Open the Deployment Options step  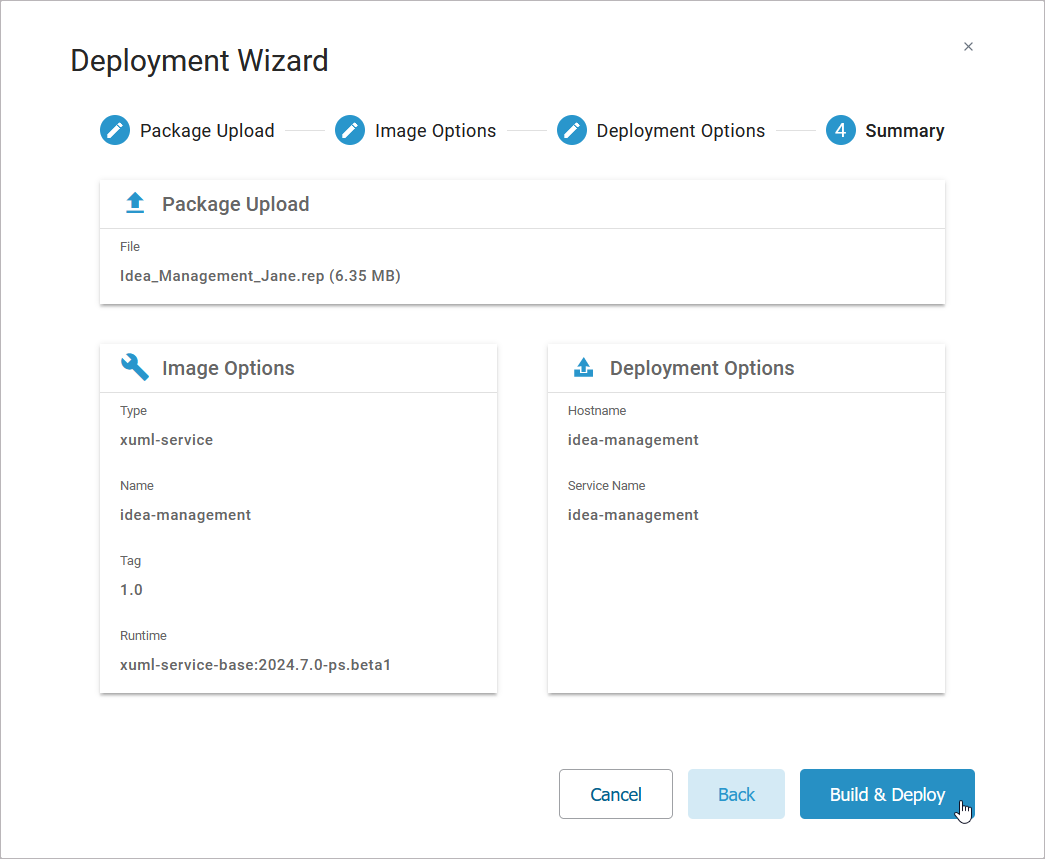point(680,130)
